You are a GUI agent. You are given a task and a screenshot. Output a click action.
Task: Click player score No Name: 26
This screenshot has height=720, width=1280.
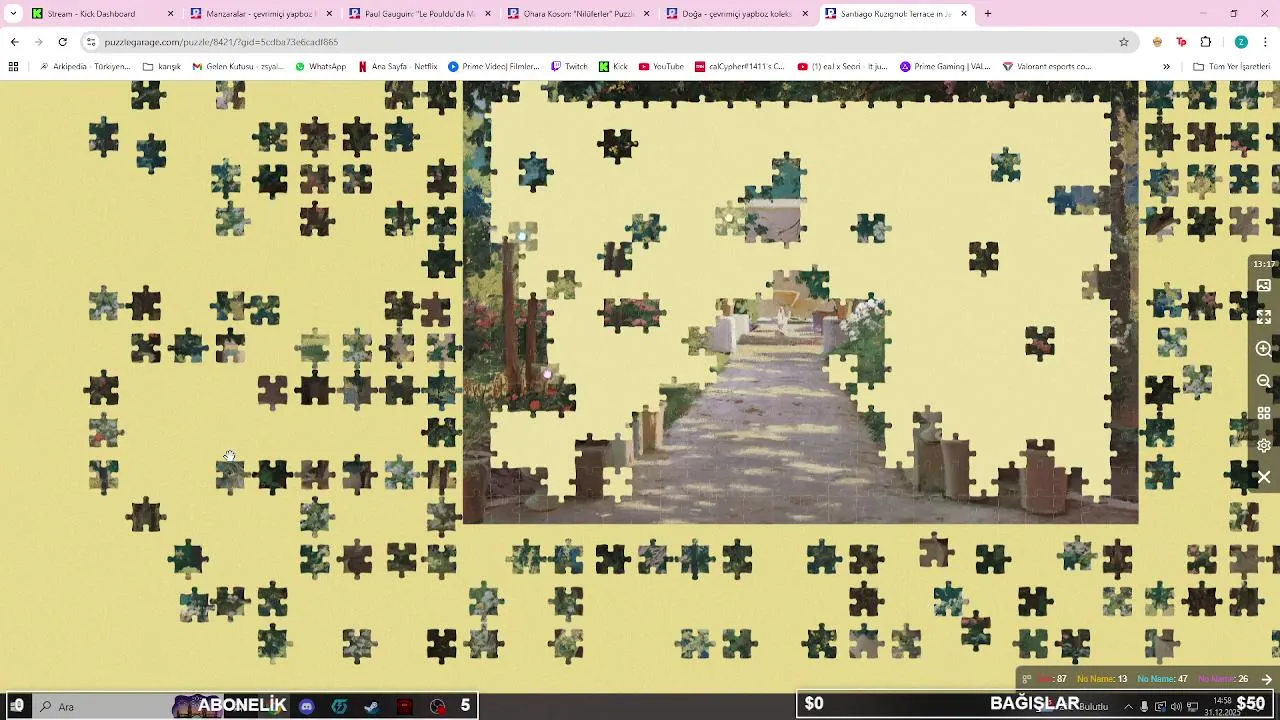tap(1222, 679)
